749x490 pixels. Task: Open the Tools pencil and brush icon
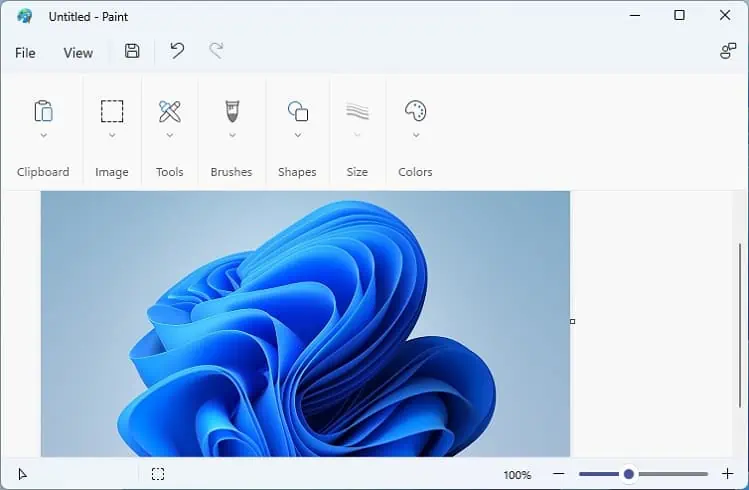point(170,111)
